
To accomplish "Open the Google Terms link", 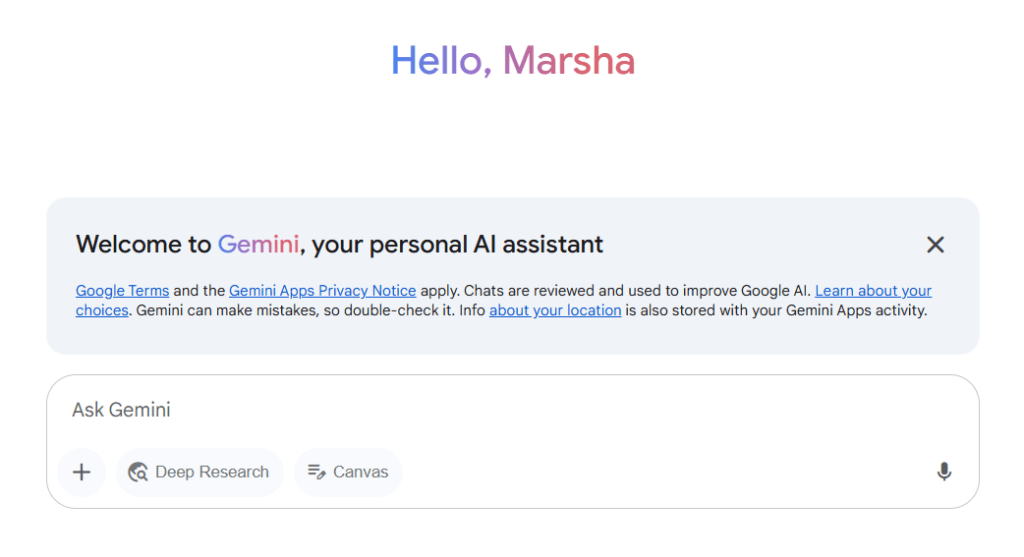I will click(x=122, y=291).
